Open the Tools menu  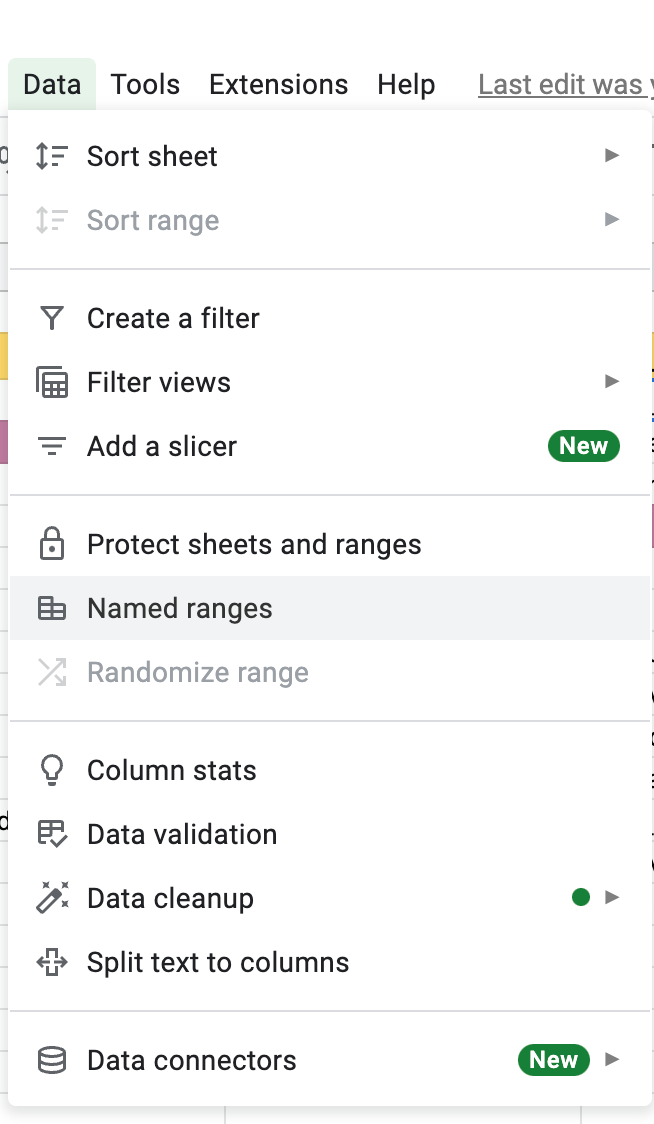pyautogui.click(x=145, y=85)
